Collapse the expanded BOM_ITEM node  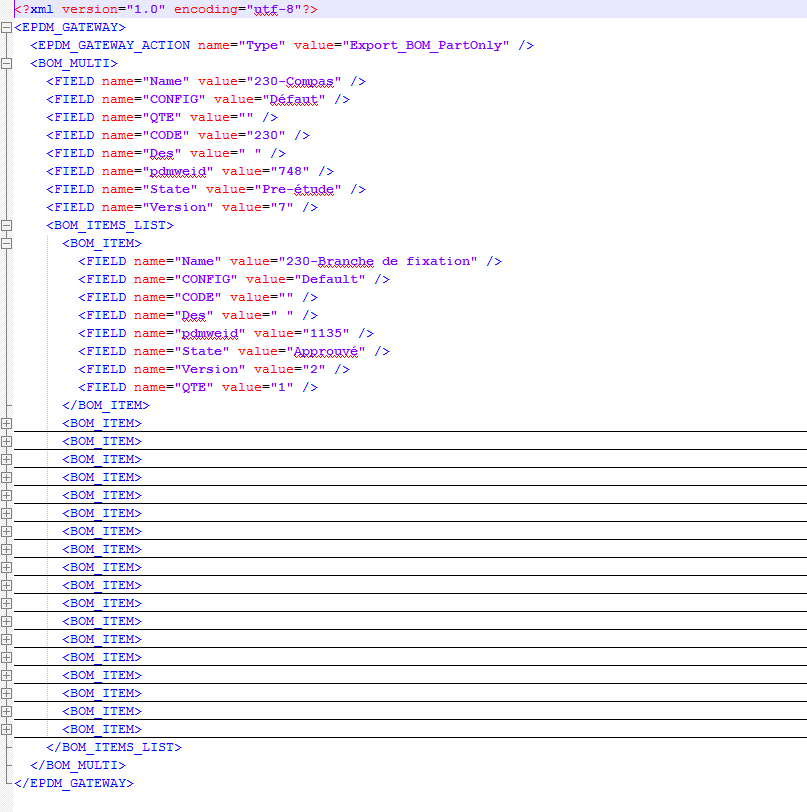pyautogui.click(x=6, y=243)
